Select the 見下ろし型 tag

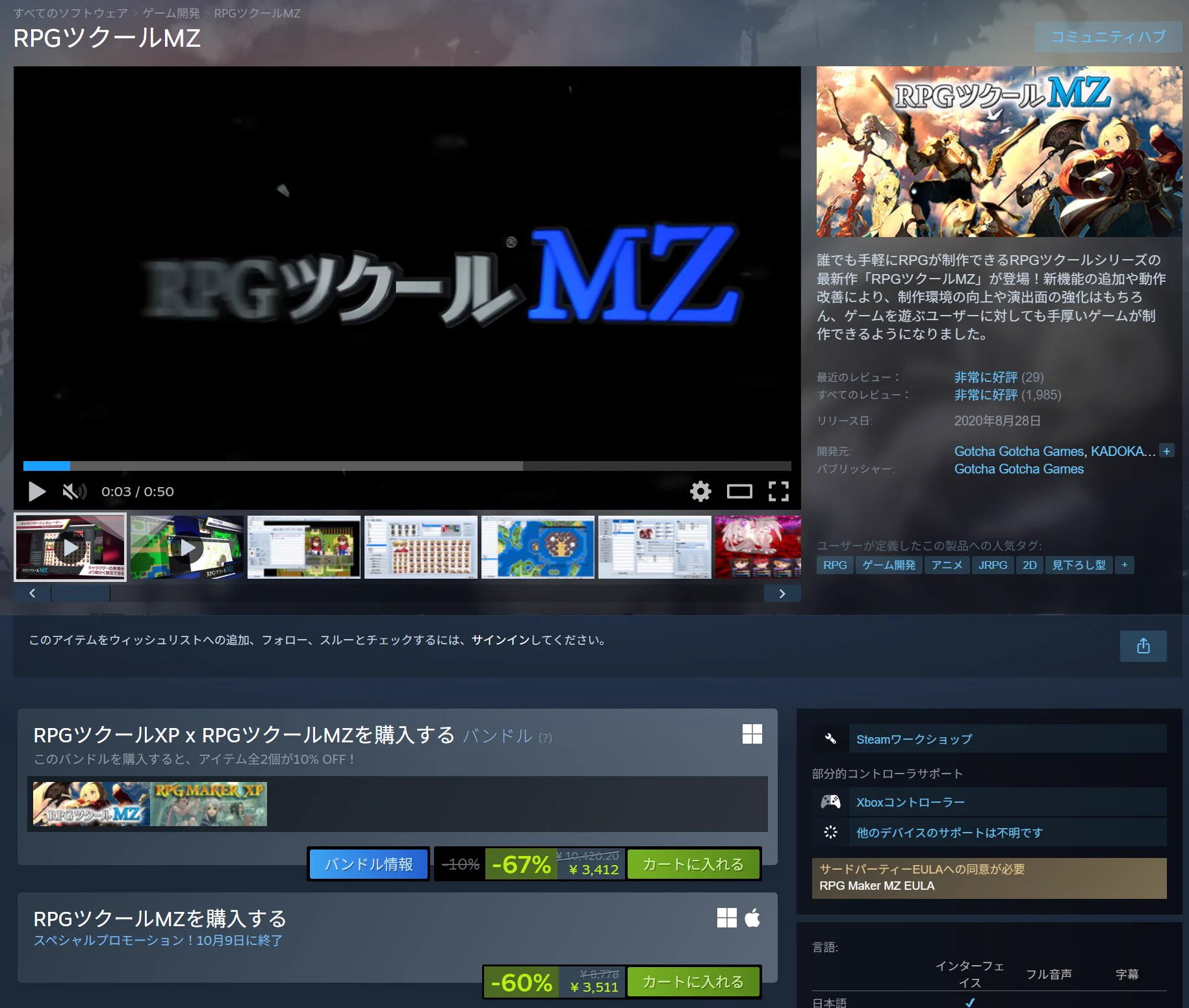tap(1079, 565)
